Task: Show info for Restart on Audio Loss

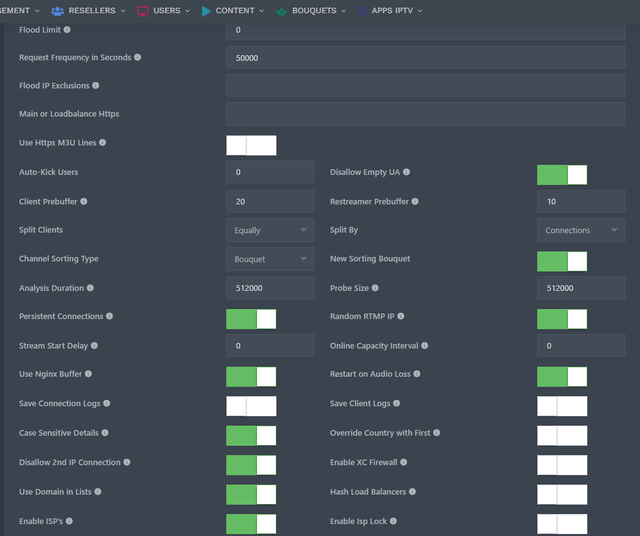Action: click(417, 374)
